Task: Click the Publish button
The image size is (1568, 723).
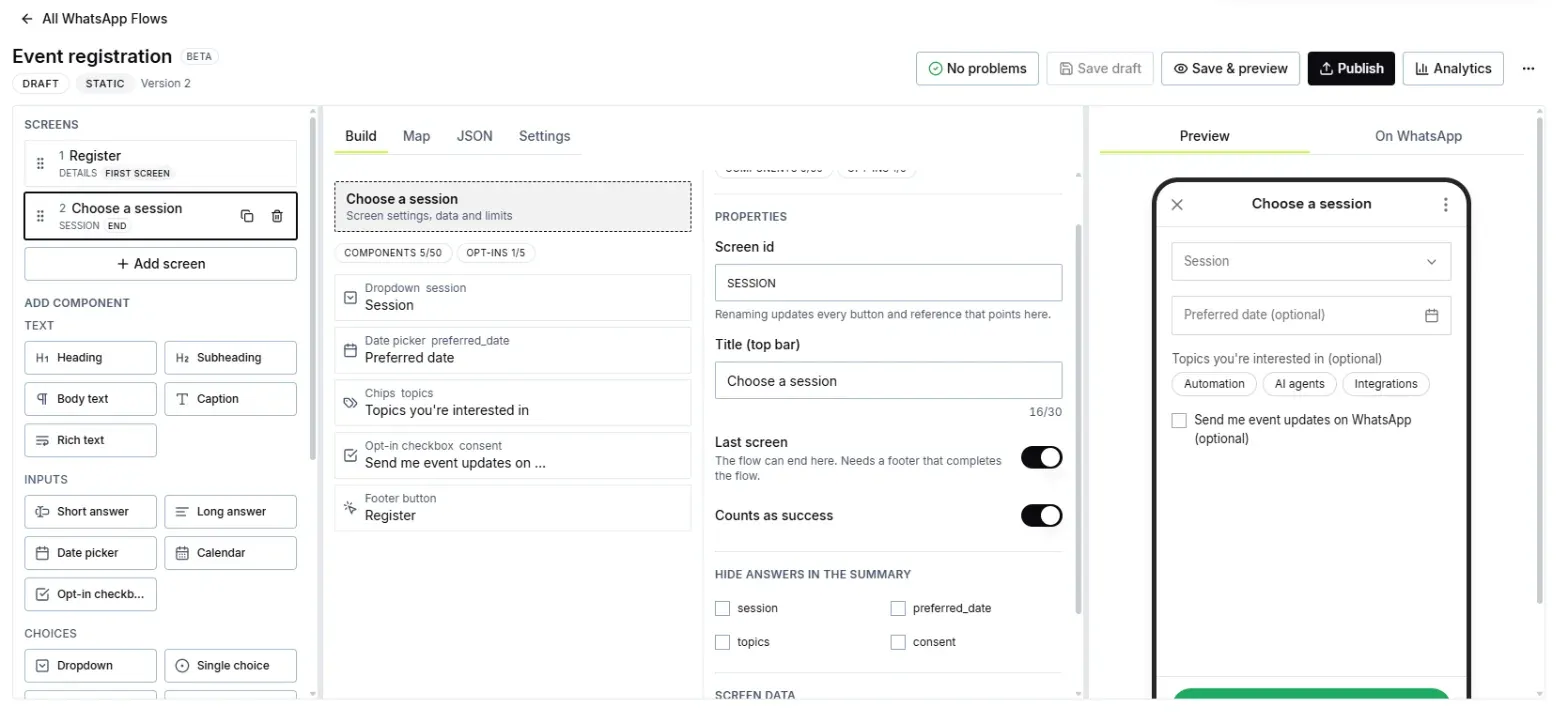Action: (x=1351, y=69)
